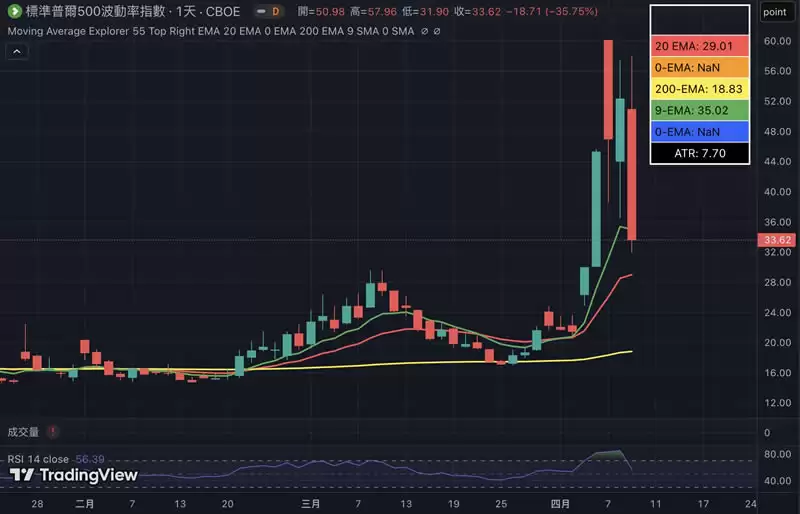
Task: Select the Moving Average Explorer indicator legend
Action: (x=210, y=31)
